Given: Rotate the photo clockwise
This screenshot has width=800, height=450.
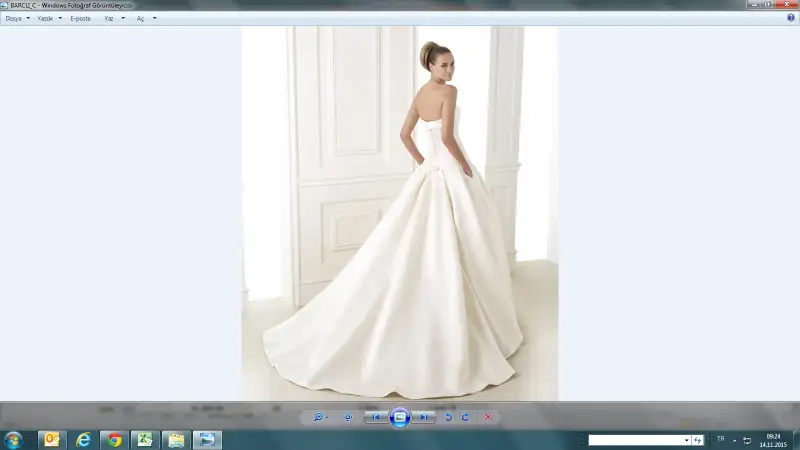Looking at the screenshot, I should tap(466, 417).
